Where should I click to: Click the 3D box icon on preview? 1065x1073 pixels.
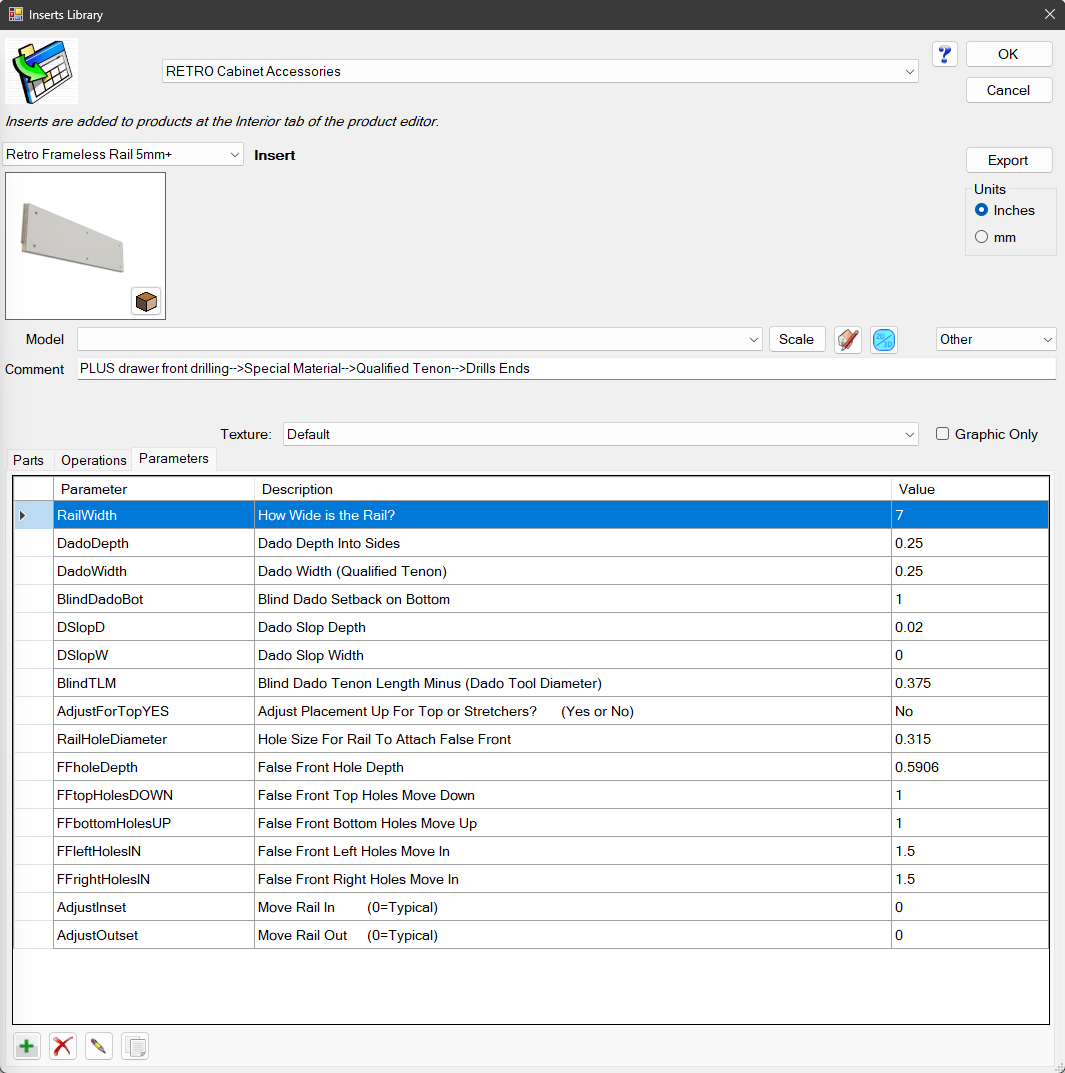146,301
